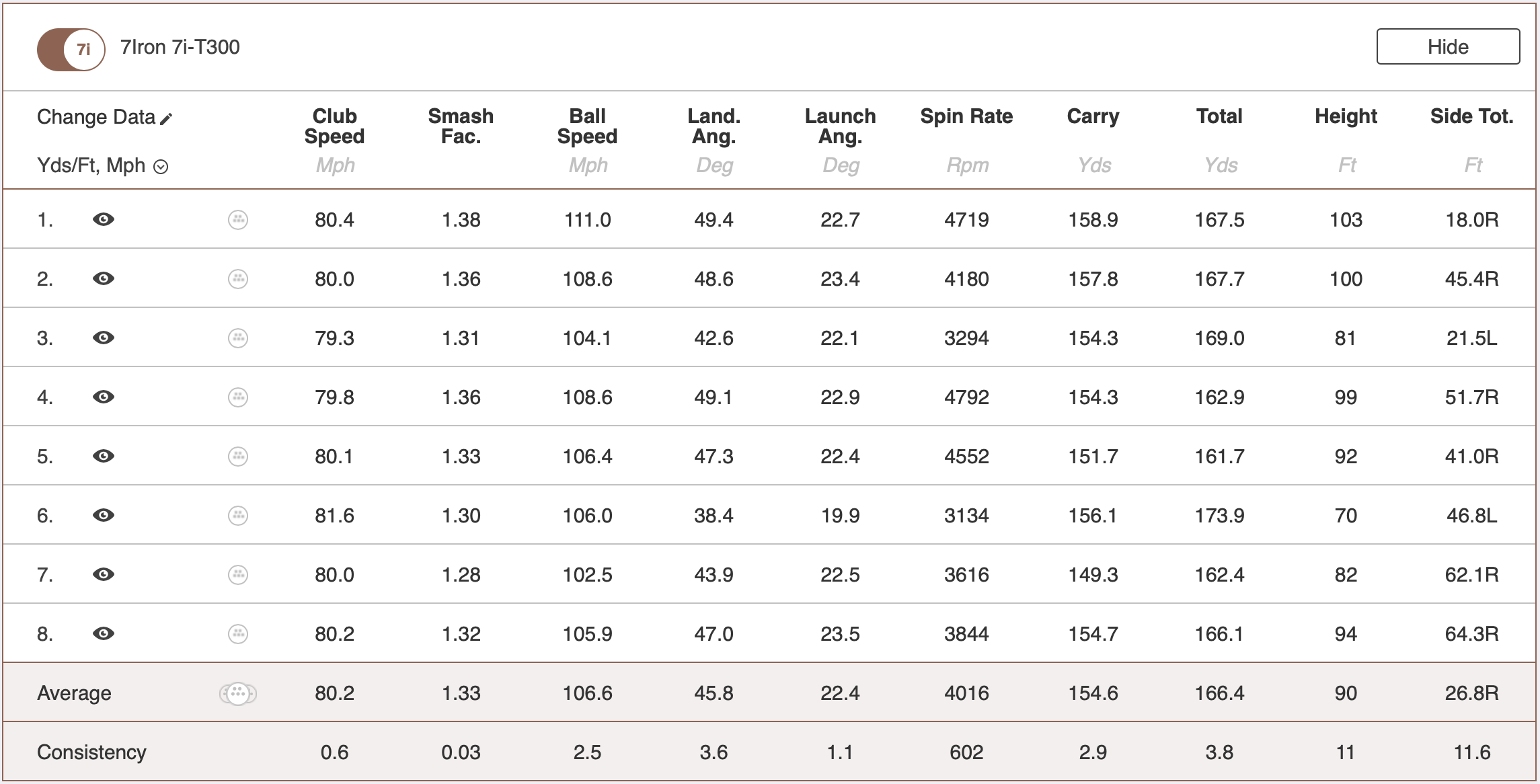
Task: Click the Club Speed column header
Action: tap(334, 126)
